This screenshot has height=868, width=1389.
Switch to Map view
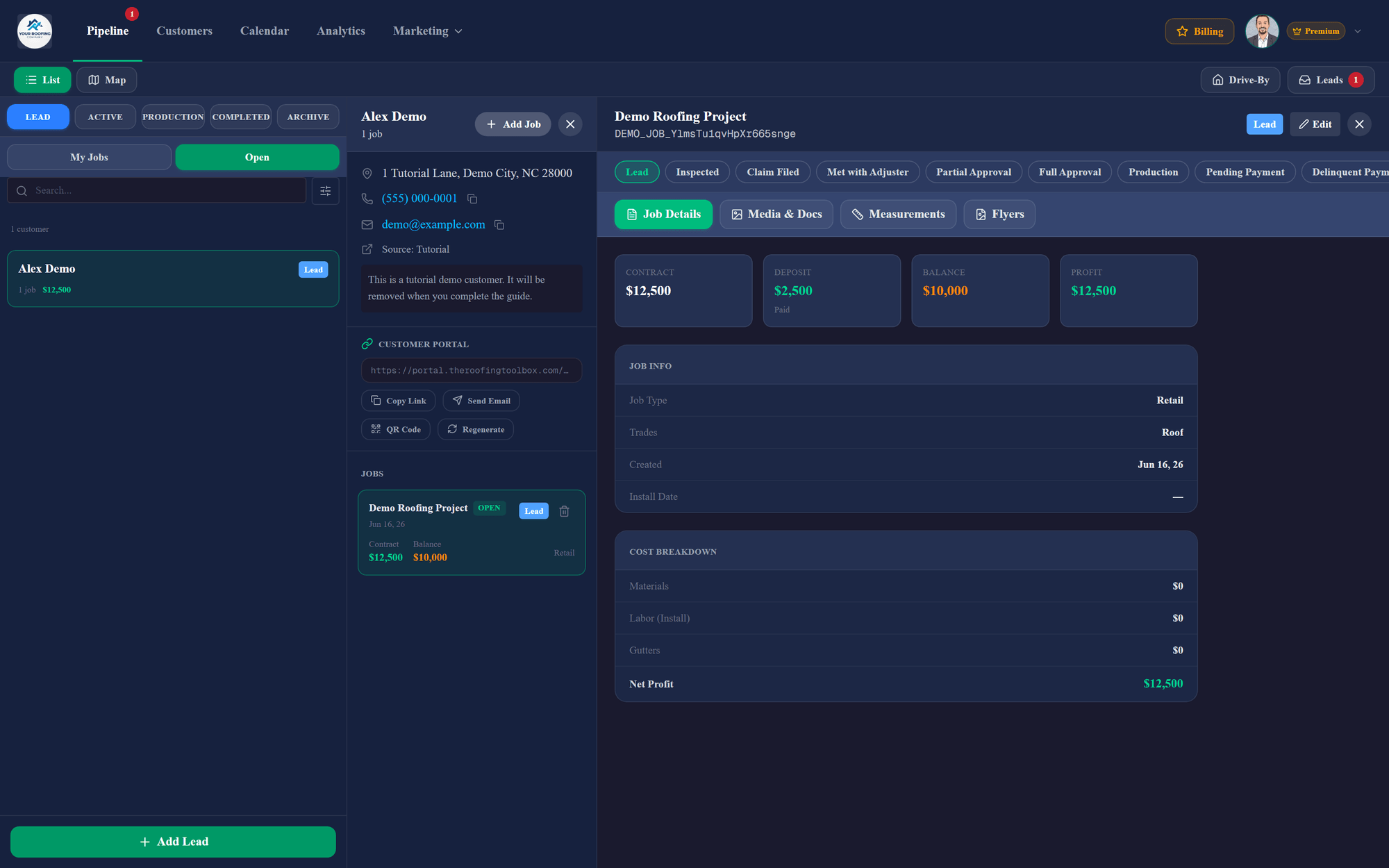[x=107, y=80]
